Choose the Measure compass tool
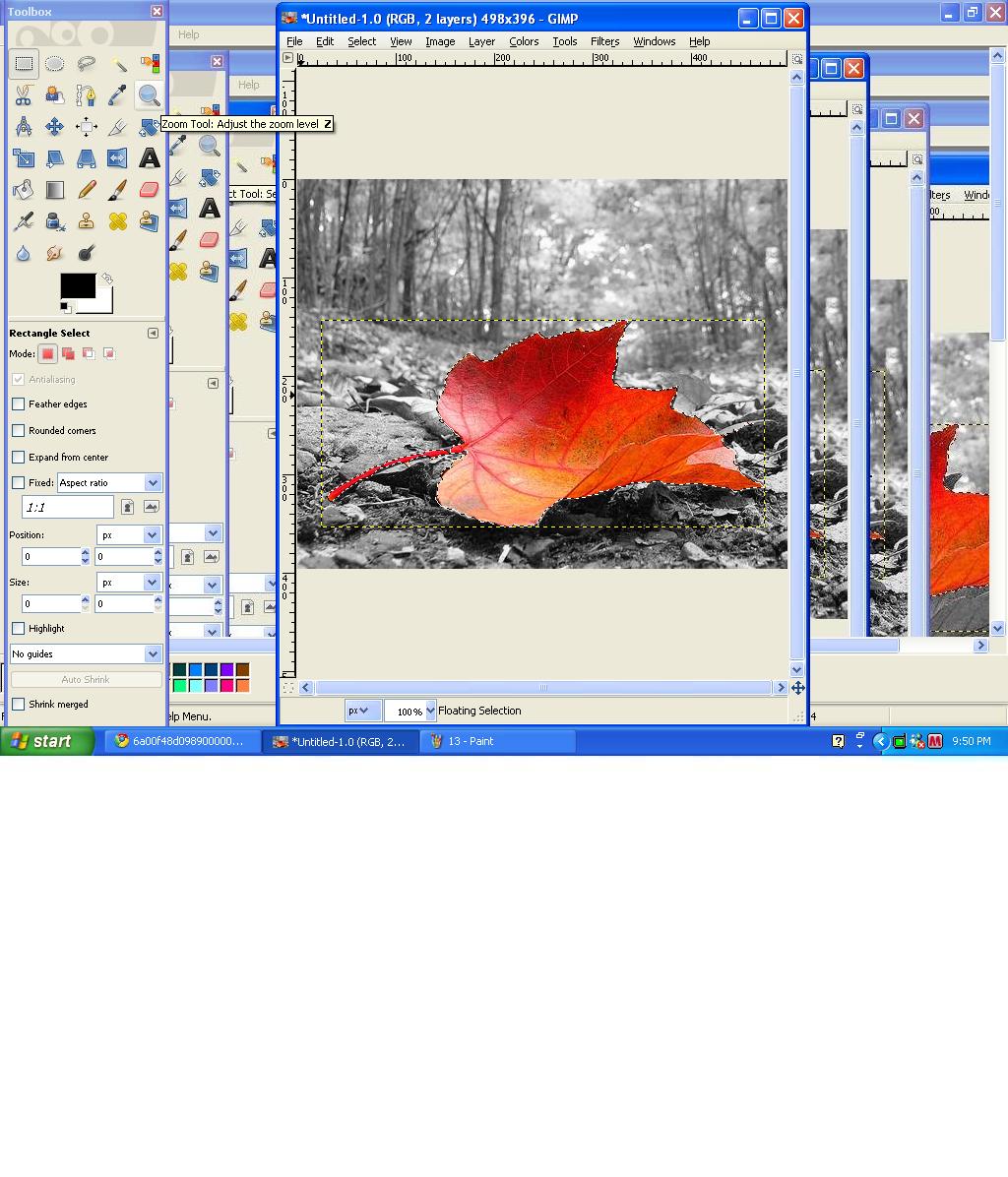Screen dimensions: 1008x1177 24,127
